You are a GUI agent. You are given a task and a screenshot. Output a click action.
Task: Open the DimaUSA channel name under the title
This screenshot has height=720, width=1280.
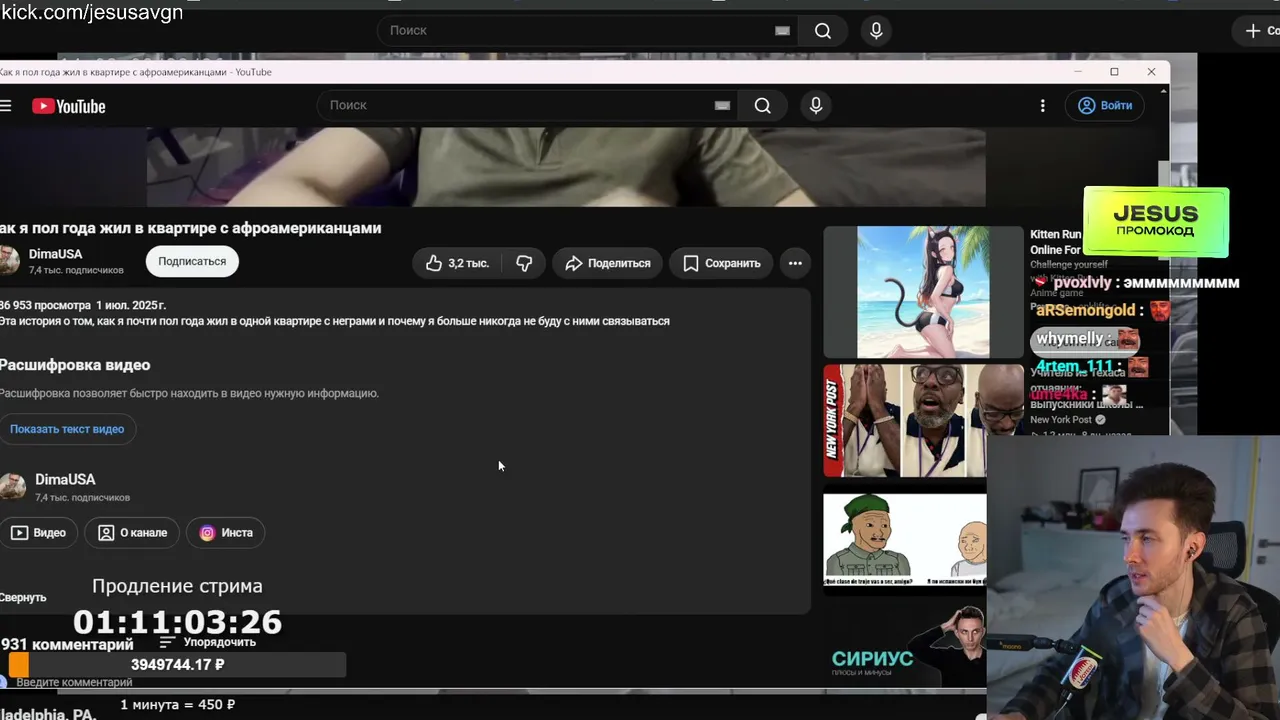point(55,254)
